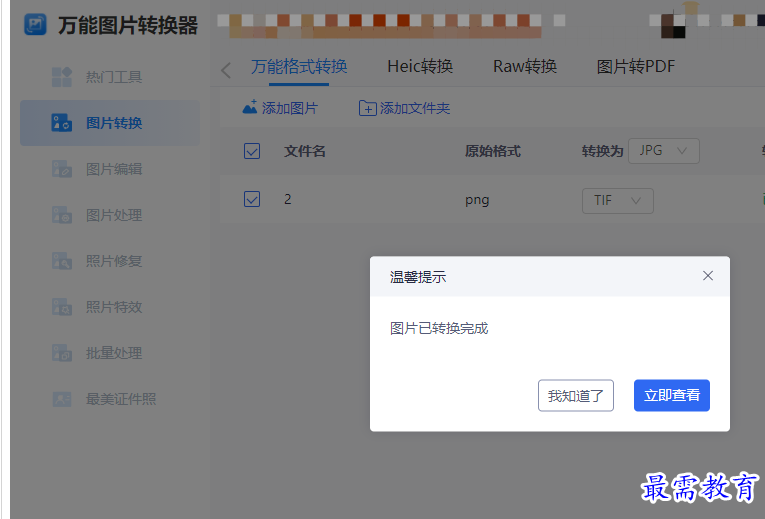Screen dimensions: 765x519
Task: Switch to the Raw转换 tab
Action: click(525, 66)
